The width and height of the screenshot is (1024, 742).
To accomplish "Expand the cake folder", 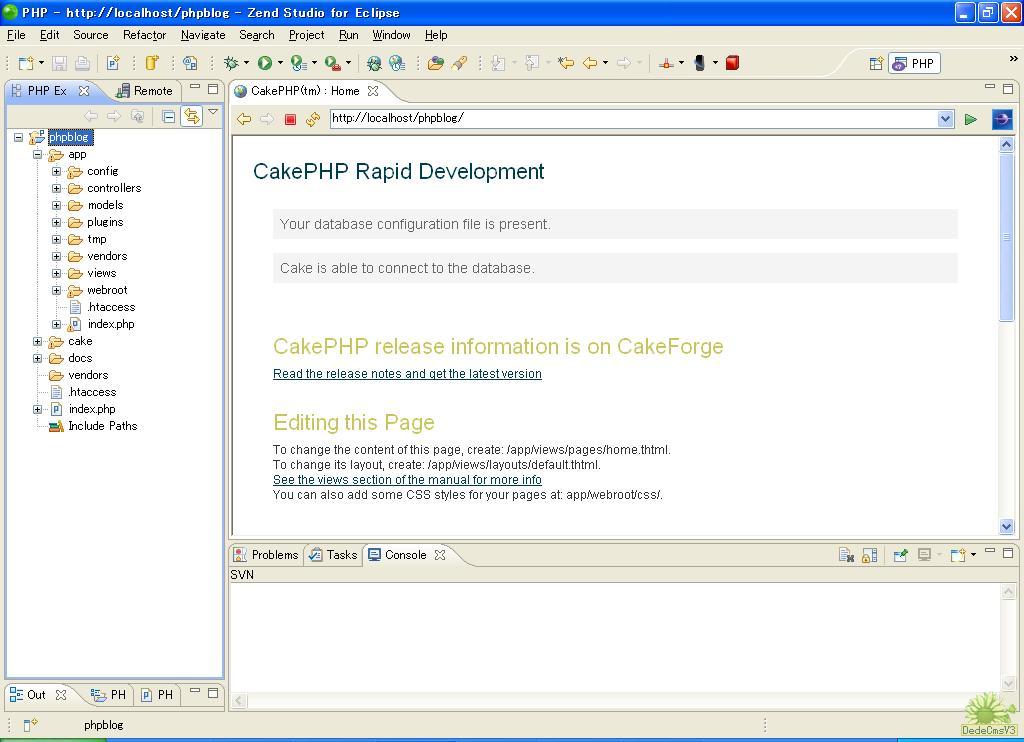I will click(x=38, y=342).
